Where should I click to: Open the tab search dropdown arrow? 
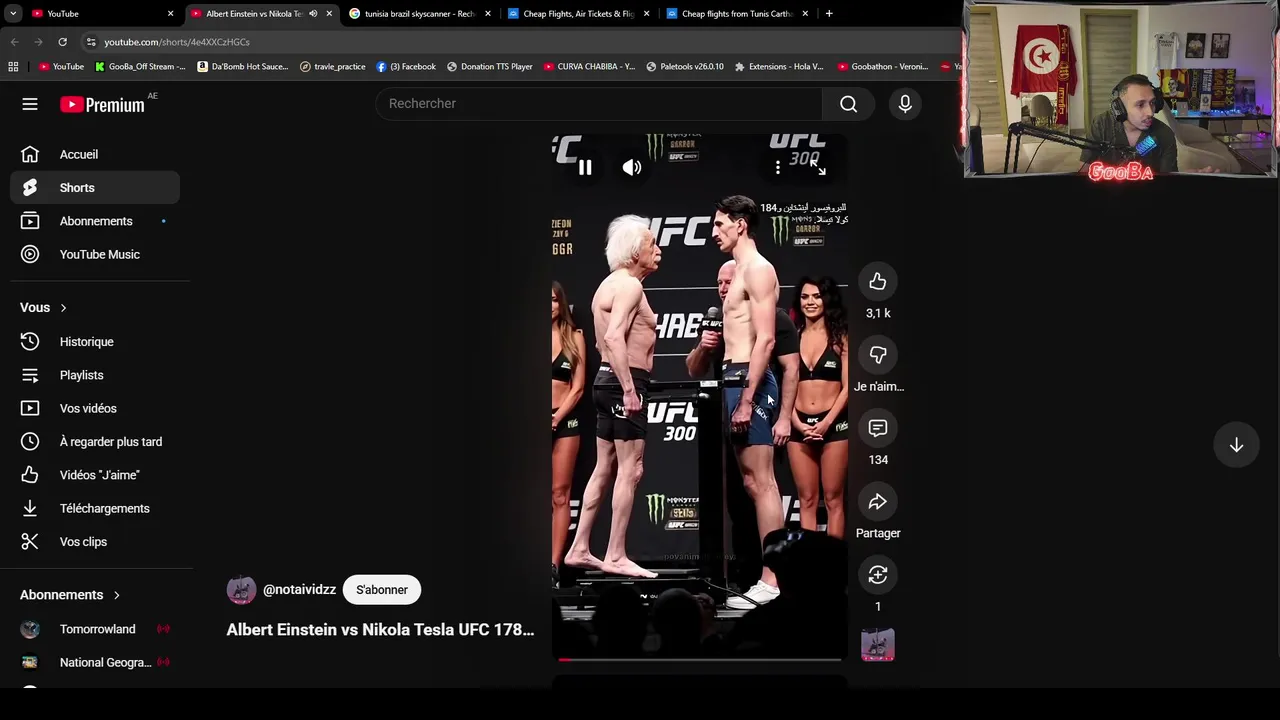[13, 14]
